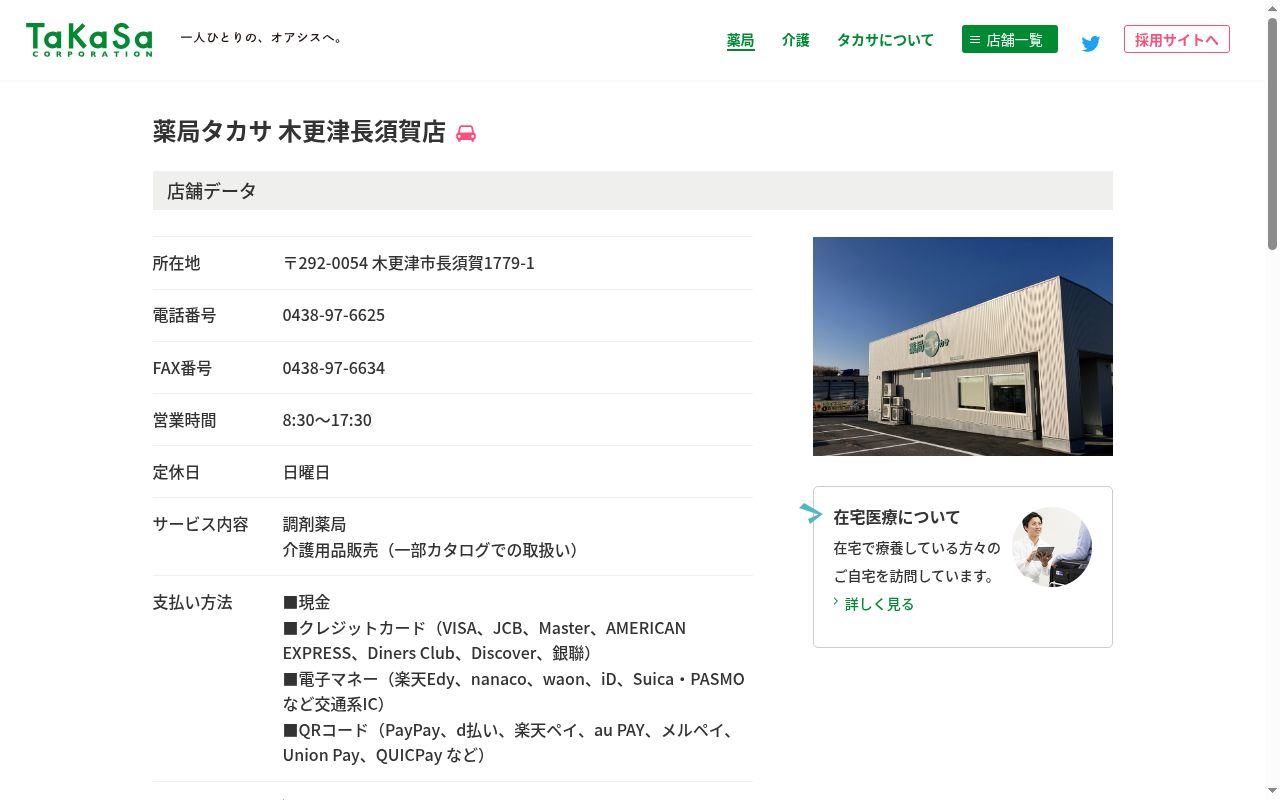Click the teal arrow icon on 在宅医療 card
Viewport: 1280px width, 800px height.
(811, 513)
